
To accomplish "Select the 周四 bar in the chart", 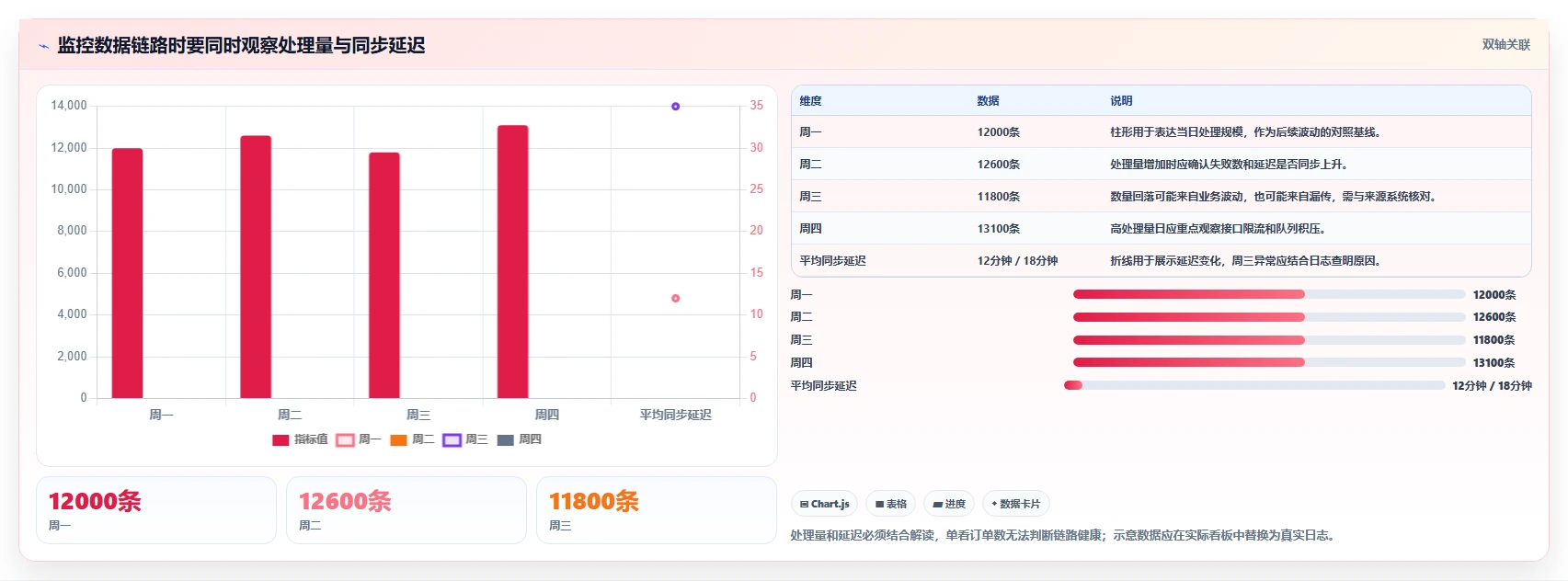I will click(x=513, y=262).
